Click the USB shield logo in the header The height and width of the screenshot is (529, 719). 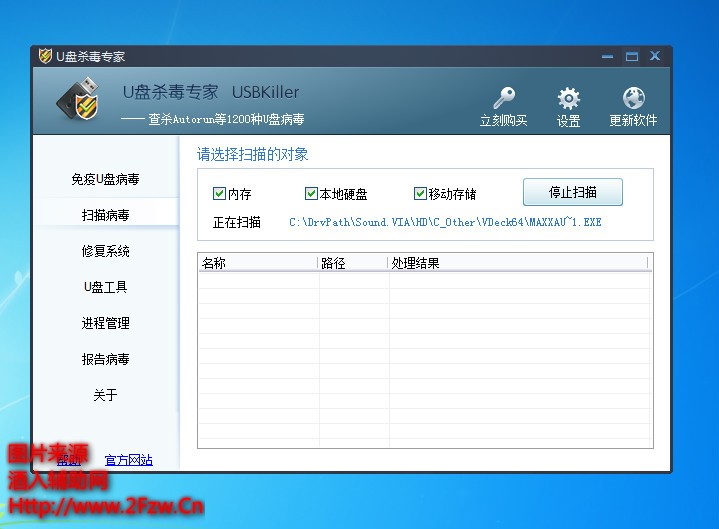click(78, 99)
